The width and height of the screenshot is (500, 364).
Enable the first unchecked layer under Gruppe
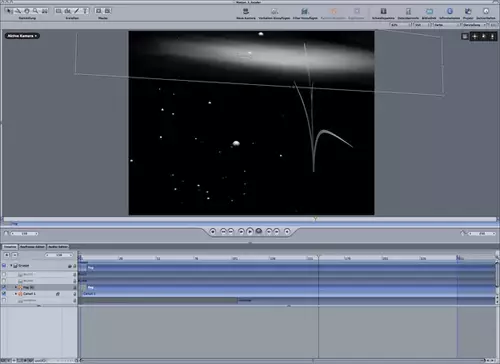pos(4,274)
